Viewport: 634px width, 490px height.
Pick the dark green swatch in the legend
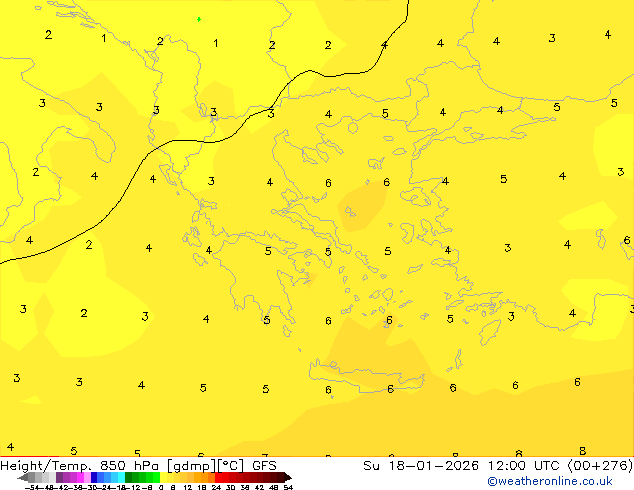129,477
